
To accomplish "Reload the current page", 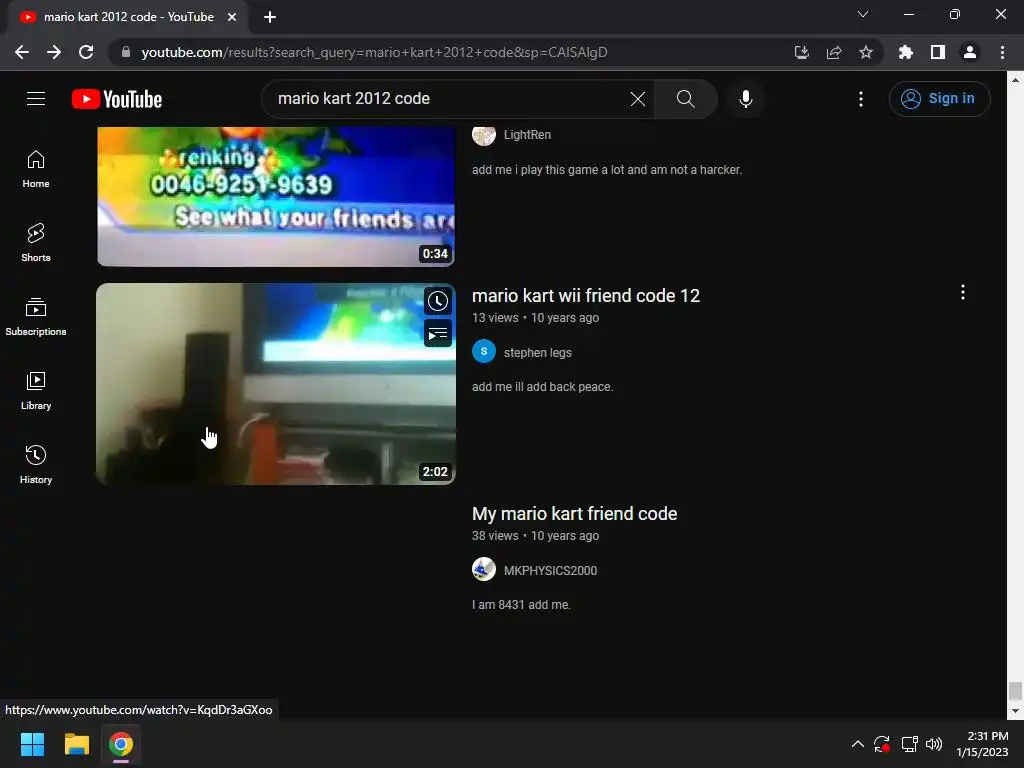I will tap(86, 52).
